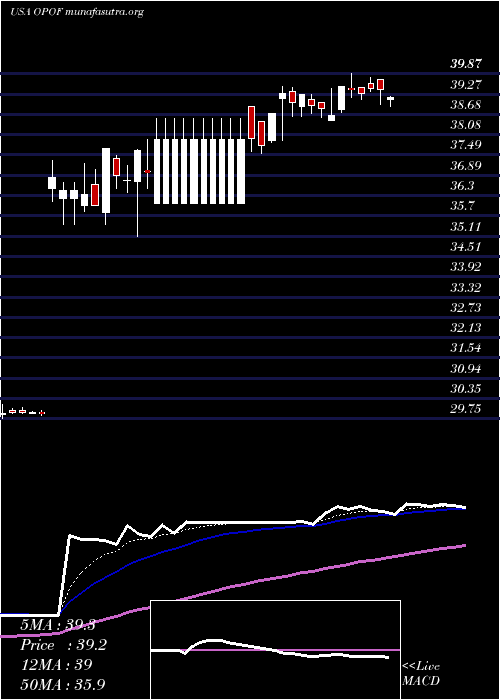Select the 36.89 price axis label
Image resolution: width=500 pixels, height=700 pixels.
point(466,166)
